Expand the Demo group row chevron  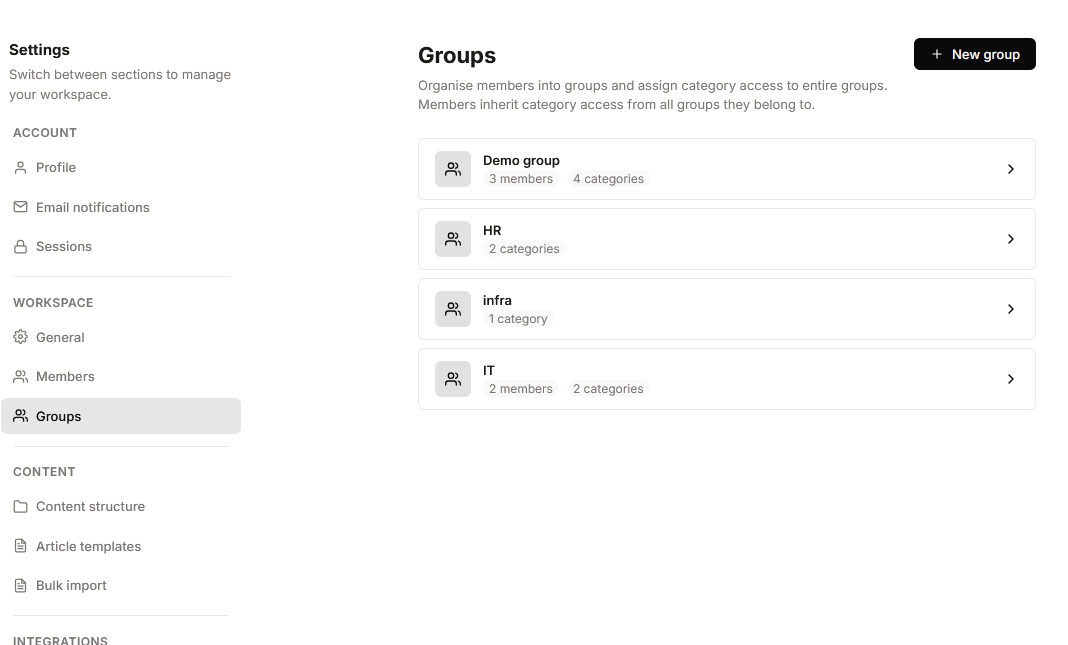point(1011,169)
